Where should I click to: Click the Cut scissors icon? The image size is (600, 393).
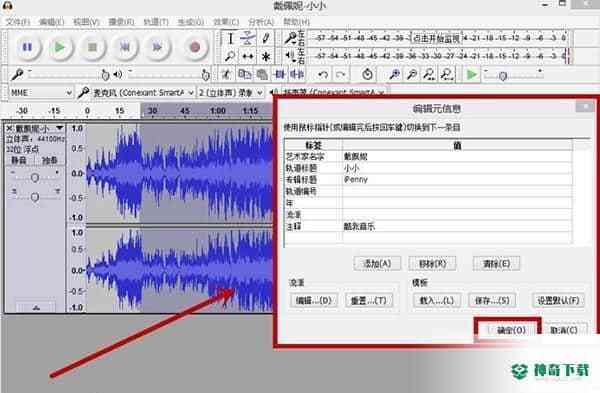227,74
